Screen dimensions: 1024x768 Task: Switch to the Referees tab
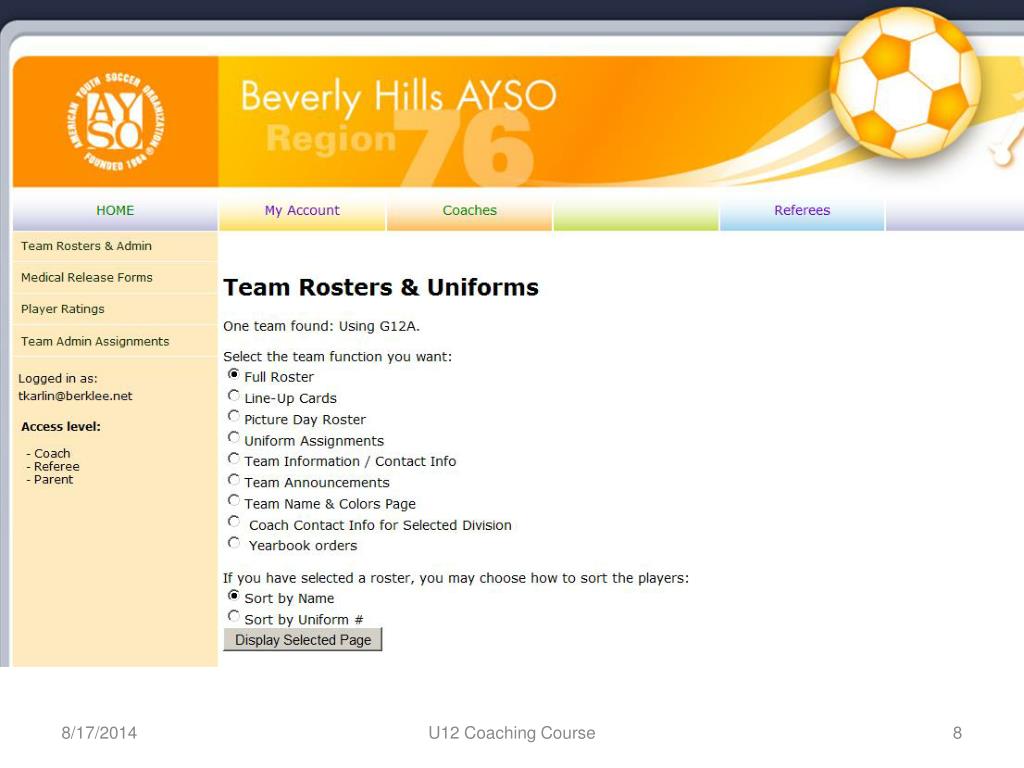point(802,210)
